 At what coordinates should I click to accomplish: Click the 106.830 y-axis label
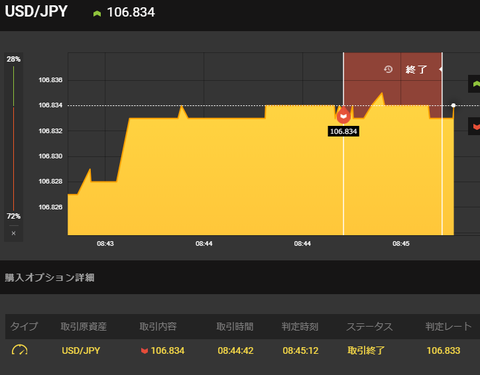point(50,156)
